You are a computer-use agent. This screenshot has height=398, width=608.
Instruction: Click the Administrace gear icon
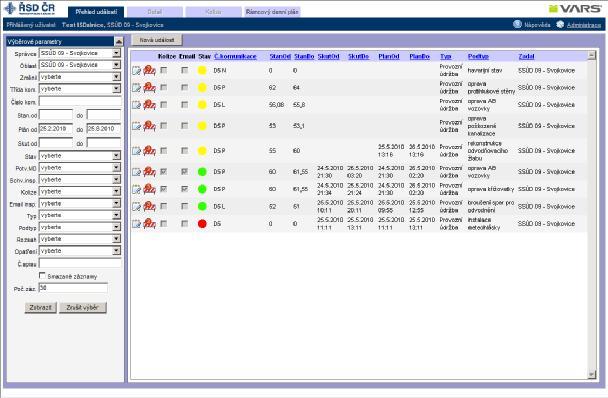tap(560, 24)
